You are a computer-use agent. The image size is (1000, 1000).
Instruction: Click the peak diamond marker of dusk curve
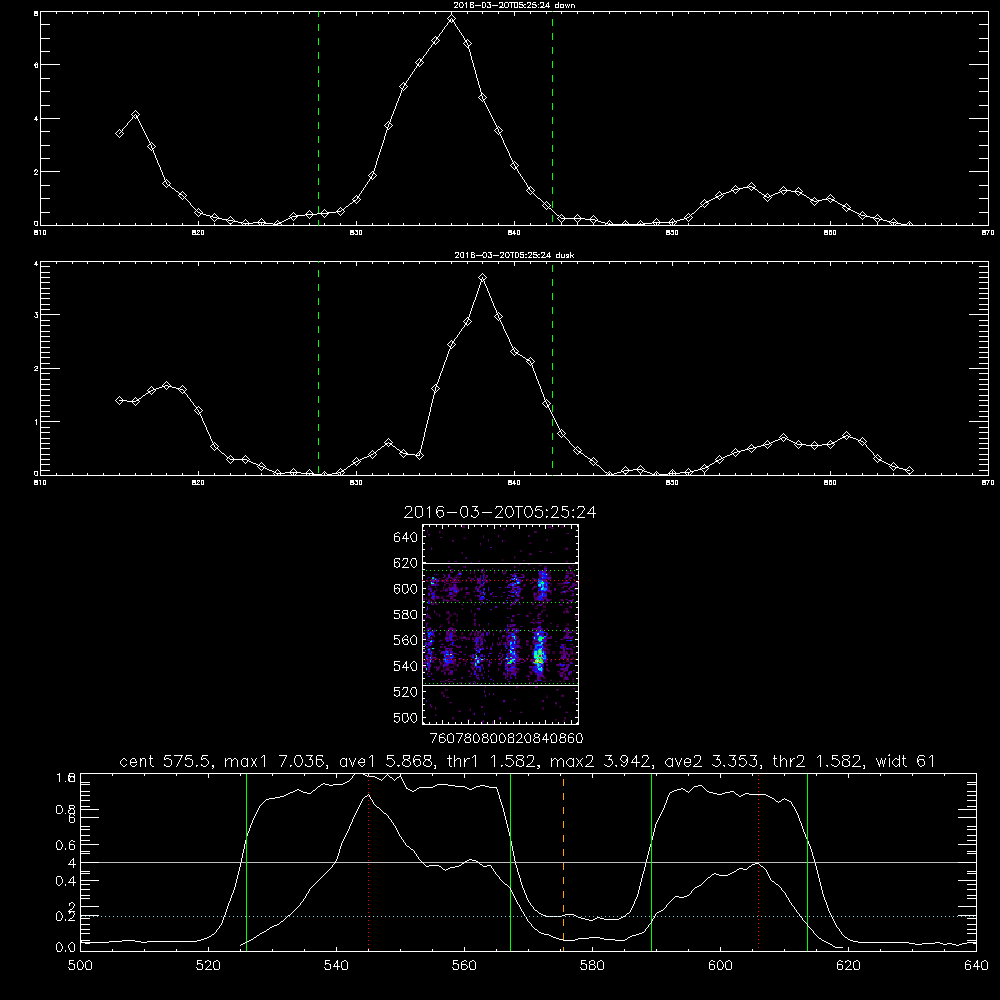(x=483, y=278)
